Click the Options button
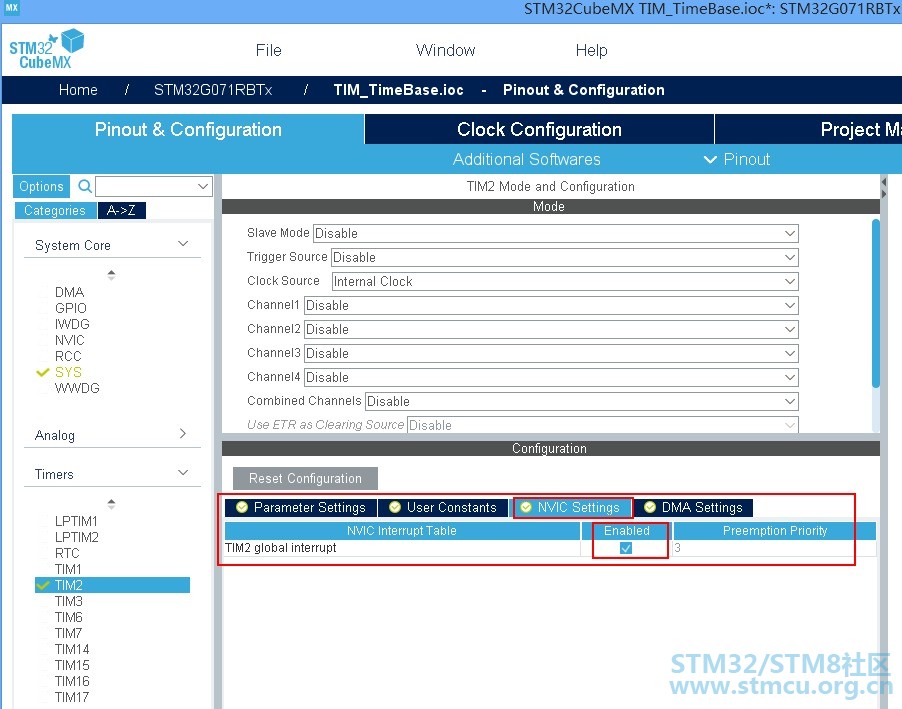This screenshot has height=709, width=902. pos(41,186)
